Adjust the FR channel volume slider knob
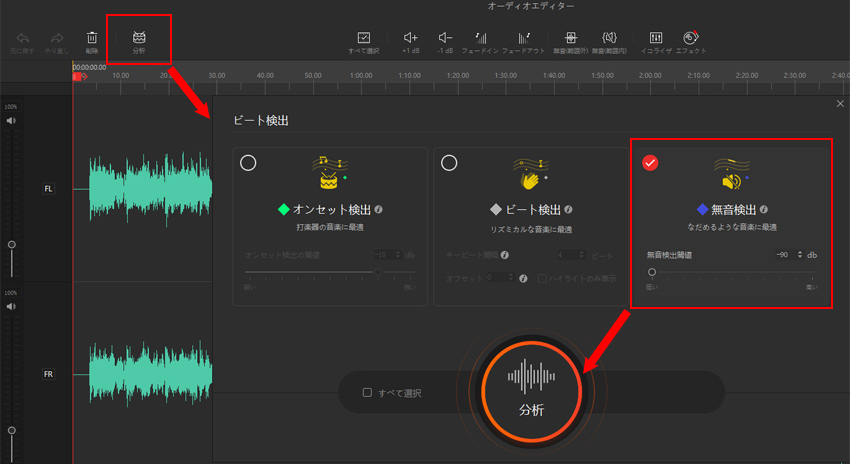 coord(11,430)
